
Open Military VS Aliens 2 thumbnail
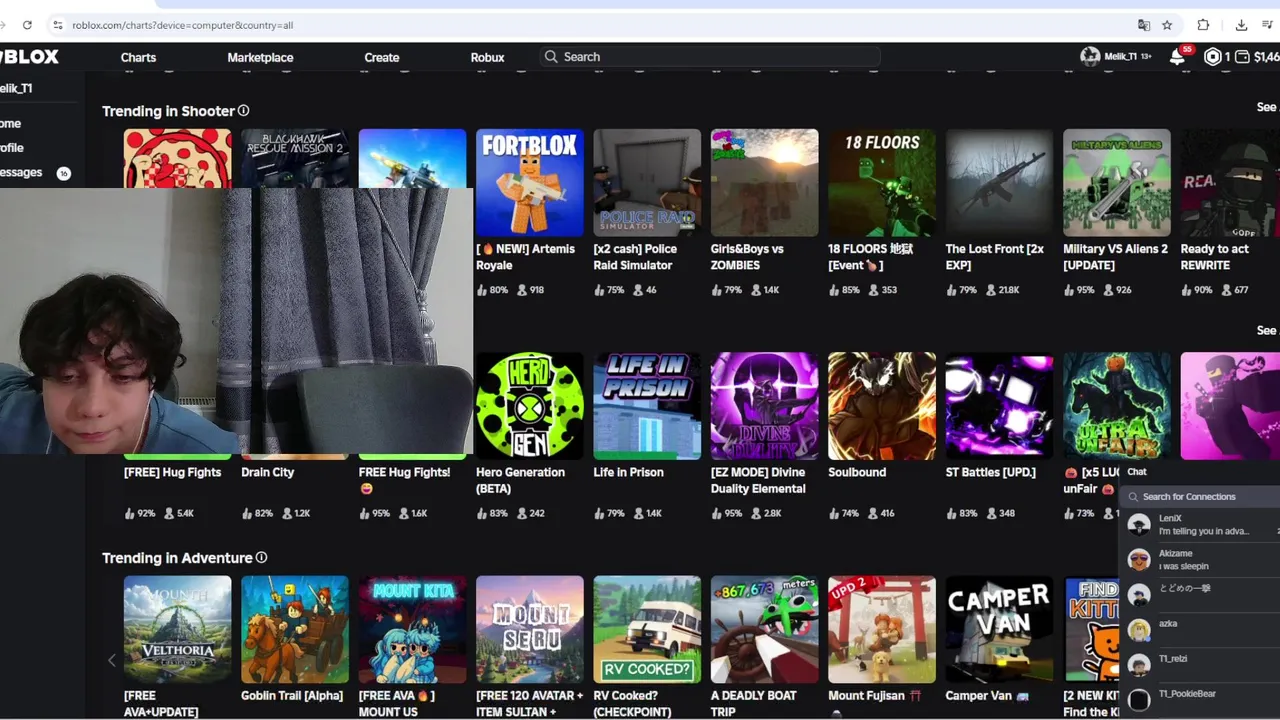(x=1117, y=182)
